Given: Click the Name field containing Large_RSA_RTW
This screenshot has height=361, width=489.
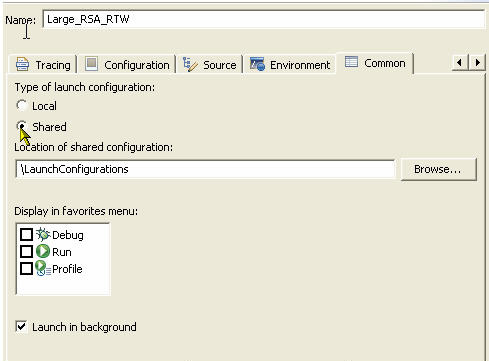Looking at the screenshot, I should [x=264, y=19].
